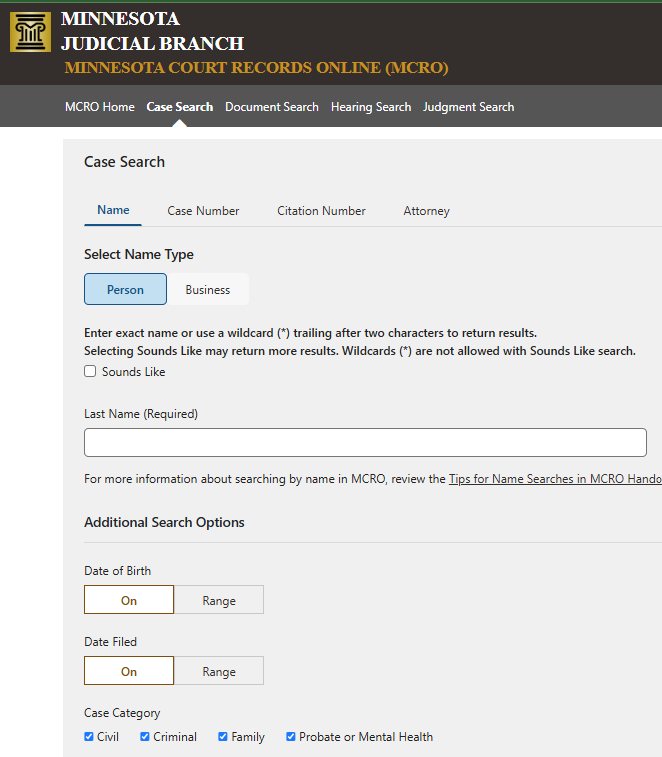The image size is (662, 757).
Task: Open Judgment Search in navigation
Action: (468, 107)
